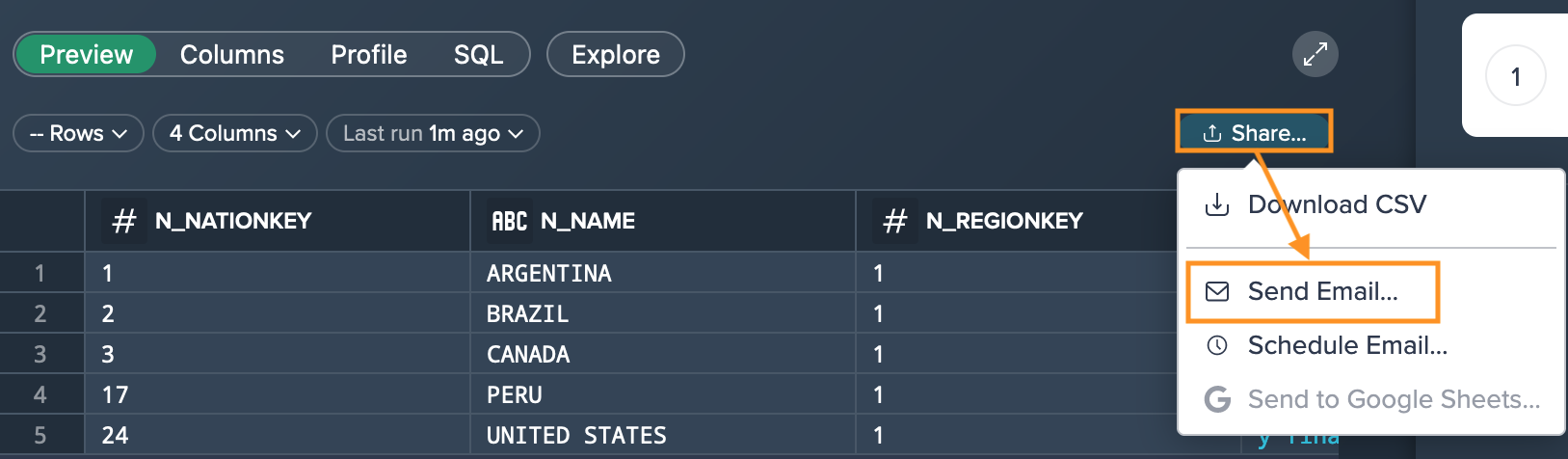
Task: Click the Share... button
Action: (x=1254, y=132)
